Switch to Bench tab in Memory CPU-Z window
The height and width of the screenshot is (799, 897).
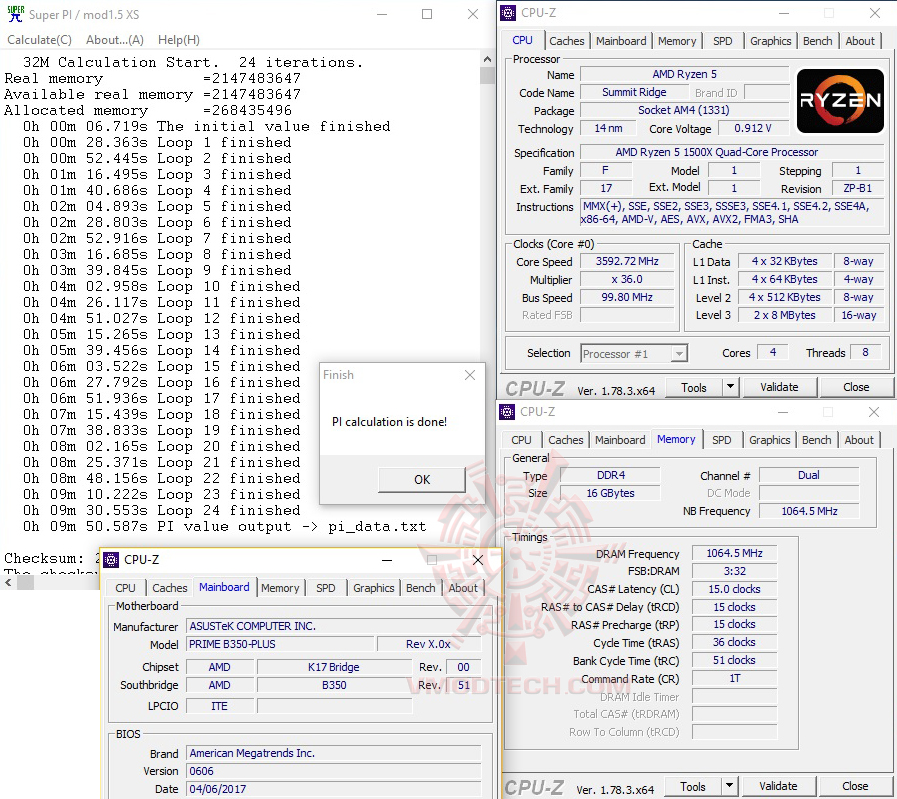coord(816,440)
